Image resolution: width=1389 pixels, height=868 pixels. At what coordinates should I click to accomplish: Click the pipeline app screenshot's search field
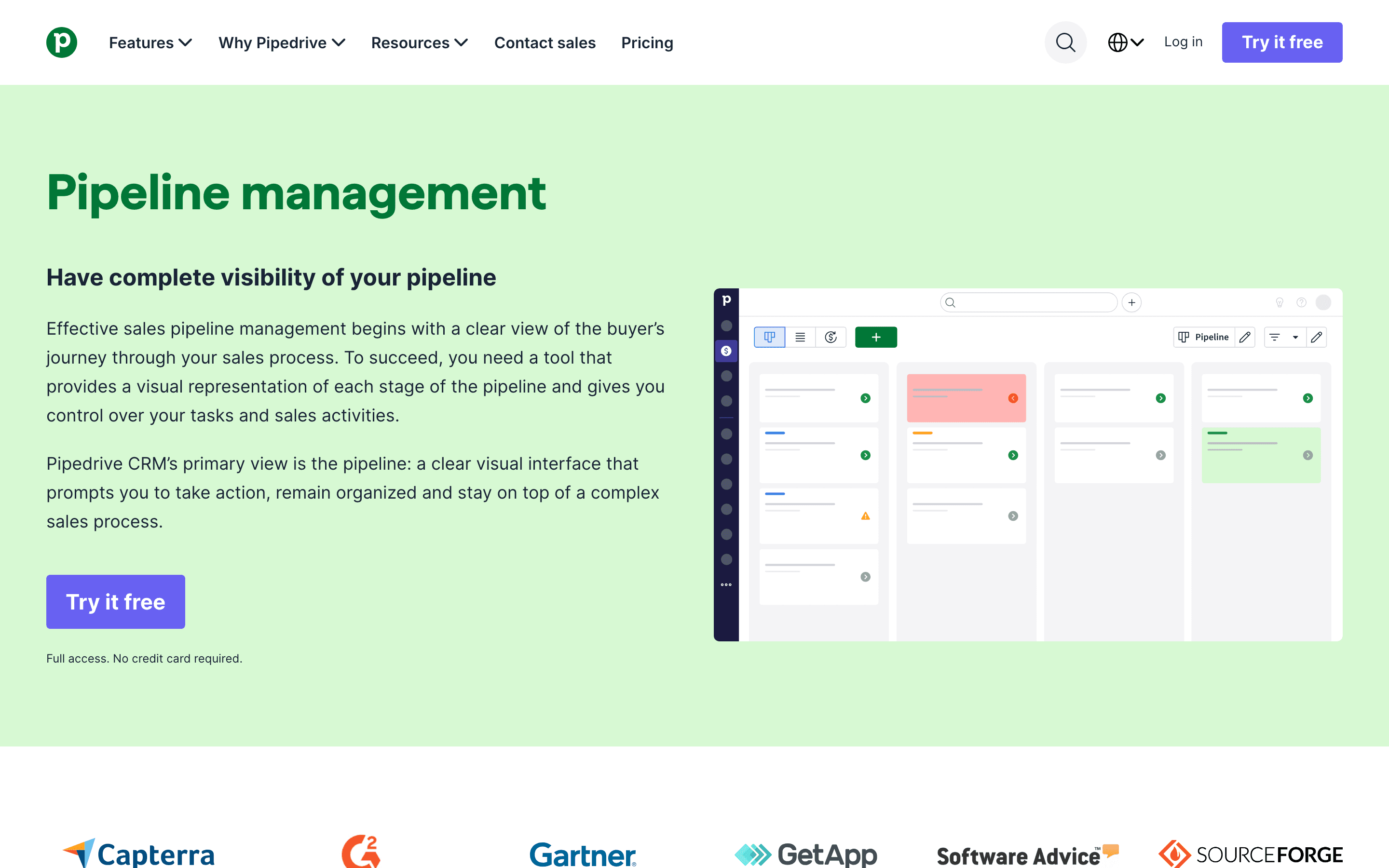coord(1029,302)
